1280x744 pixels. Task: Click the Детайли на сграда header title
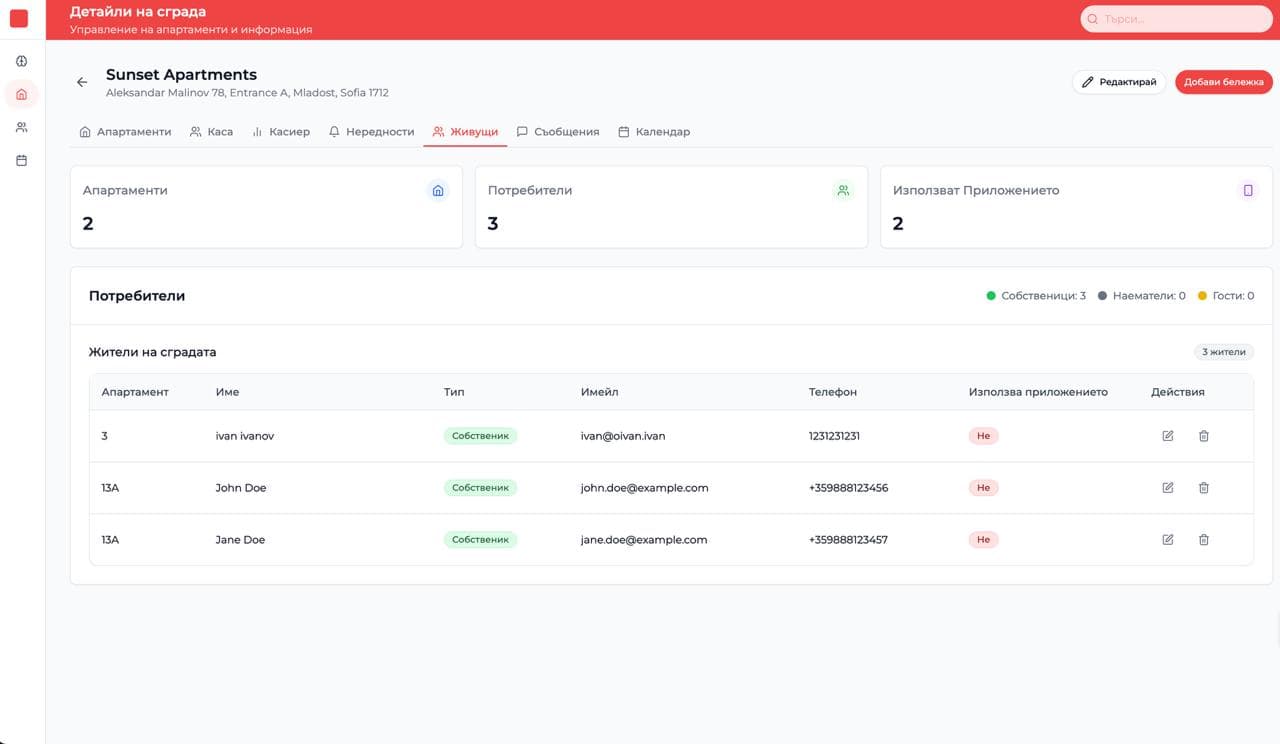pyautogui.click(x=138, y=12)
